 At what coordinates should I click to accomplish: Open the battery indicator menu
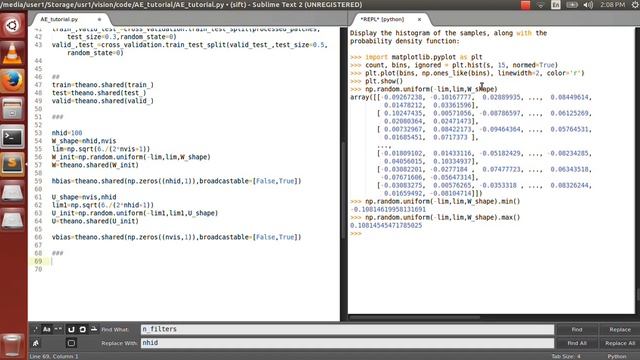[572, 5]
